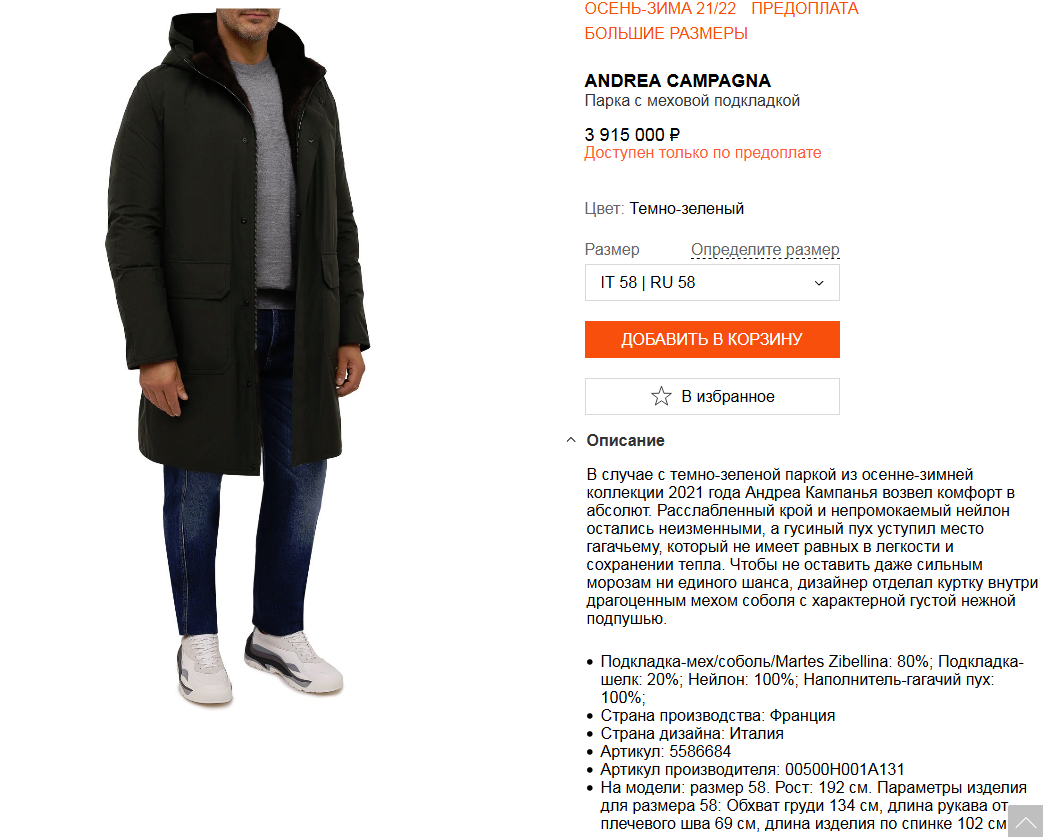This screenshot has height=837, width=1043.
Task: Click the price 3 915 000 ₽
Action: click(632, 134)
